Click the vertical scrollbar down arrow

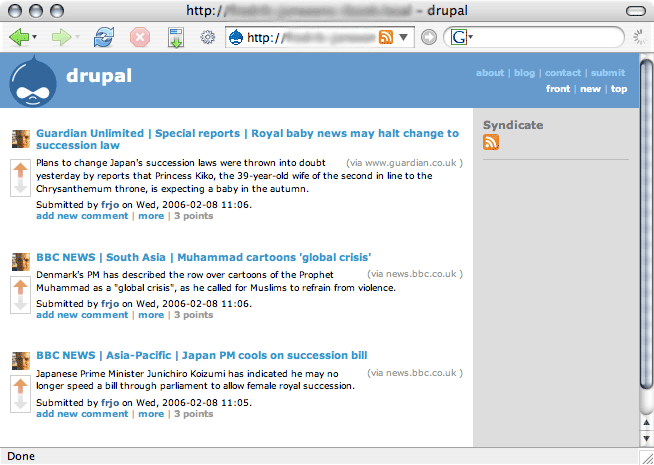click(x=645, y=439)
